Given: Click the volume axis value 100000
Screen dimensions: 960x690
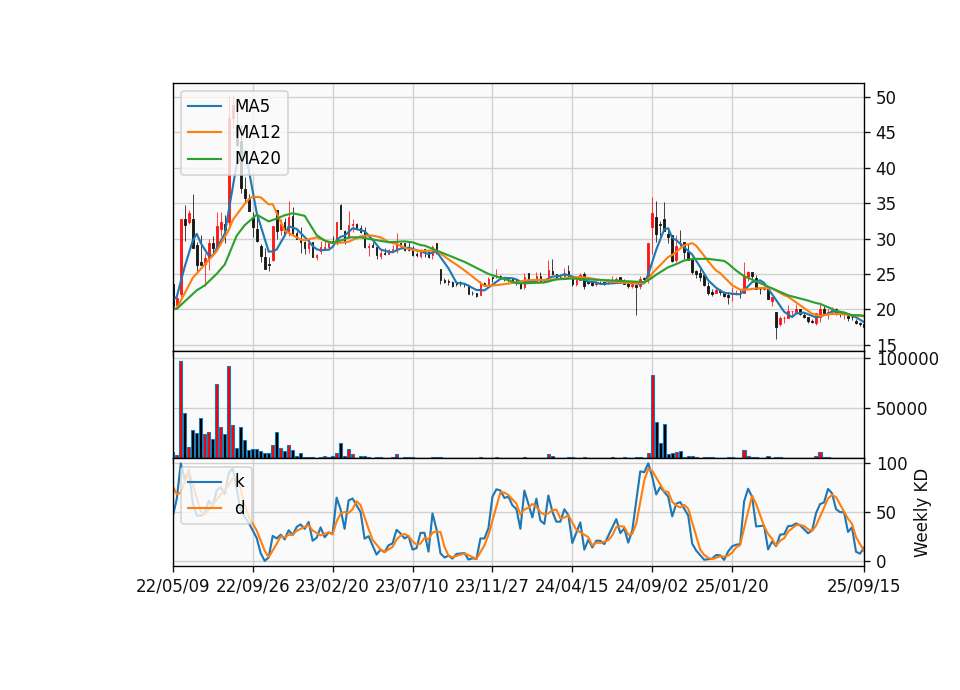Looking at the screenshot, I should (x=907, y=359).
